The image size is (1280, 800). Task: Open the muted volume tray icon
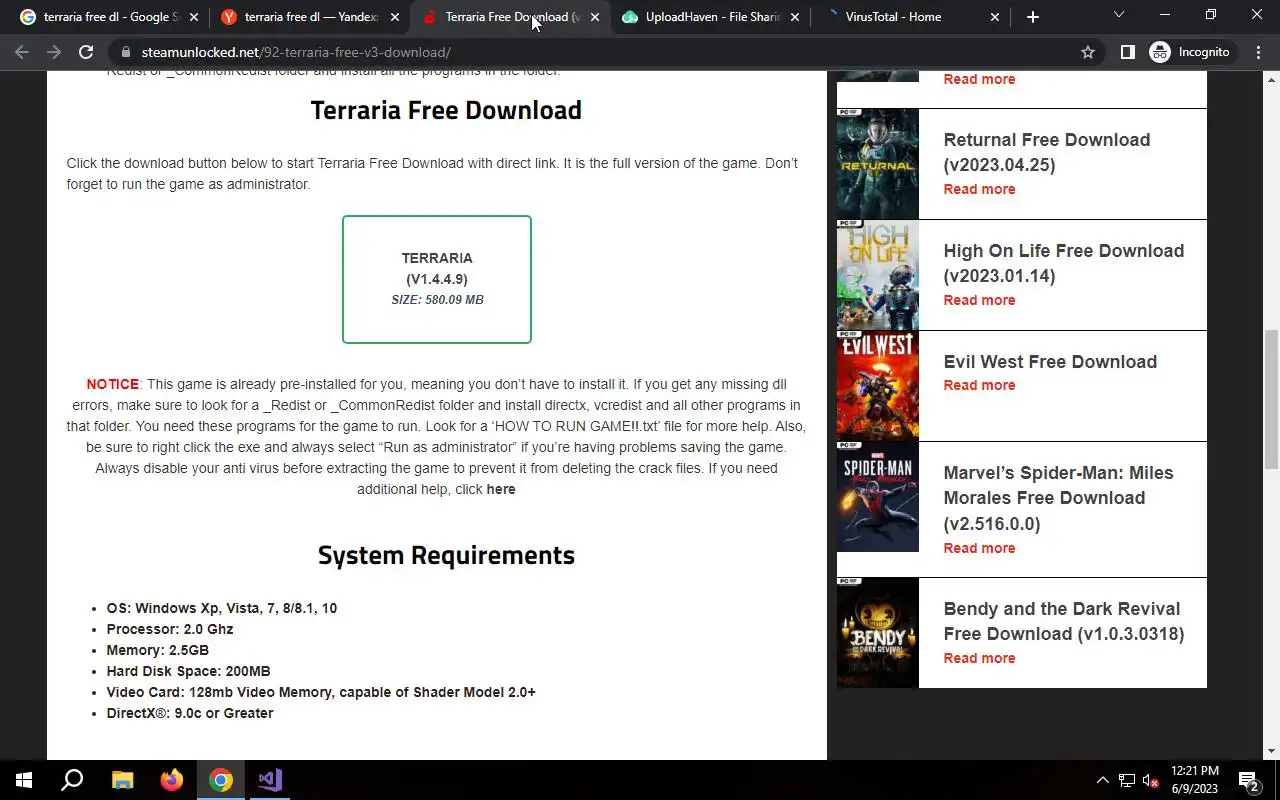1151,780
